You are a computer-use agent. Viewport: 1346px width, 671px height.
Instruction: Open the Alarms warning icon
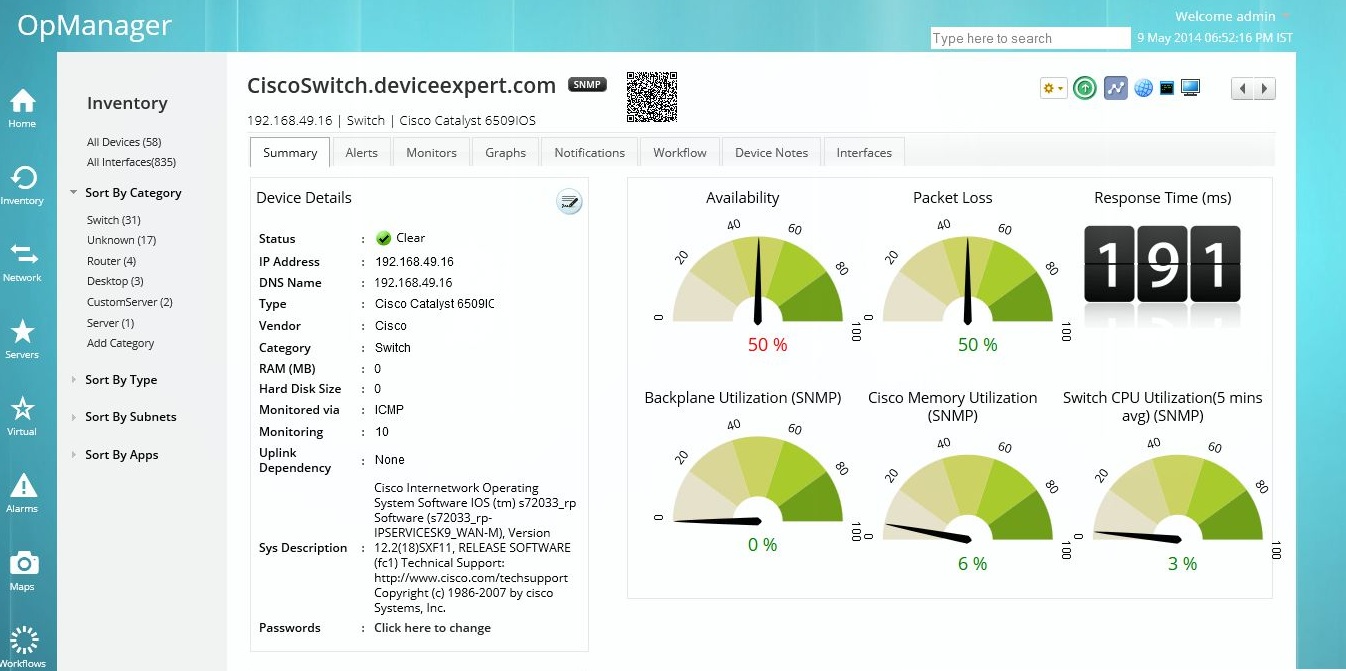point(22,493)
